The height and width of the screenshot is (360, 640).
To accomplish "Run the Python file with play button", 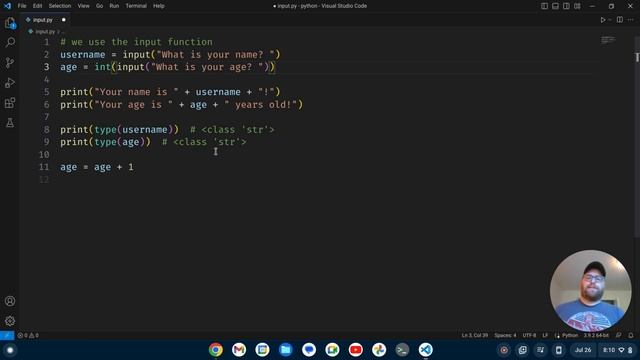I will tap(602, 20).
